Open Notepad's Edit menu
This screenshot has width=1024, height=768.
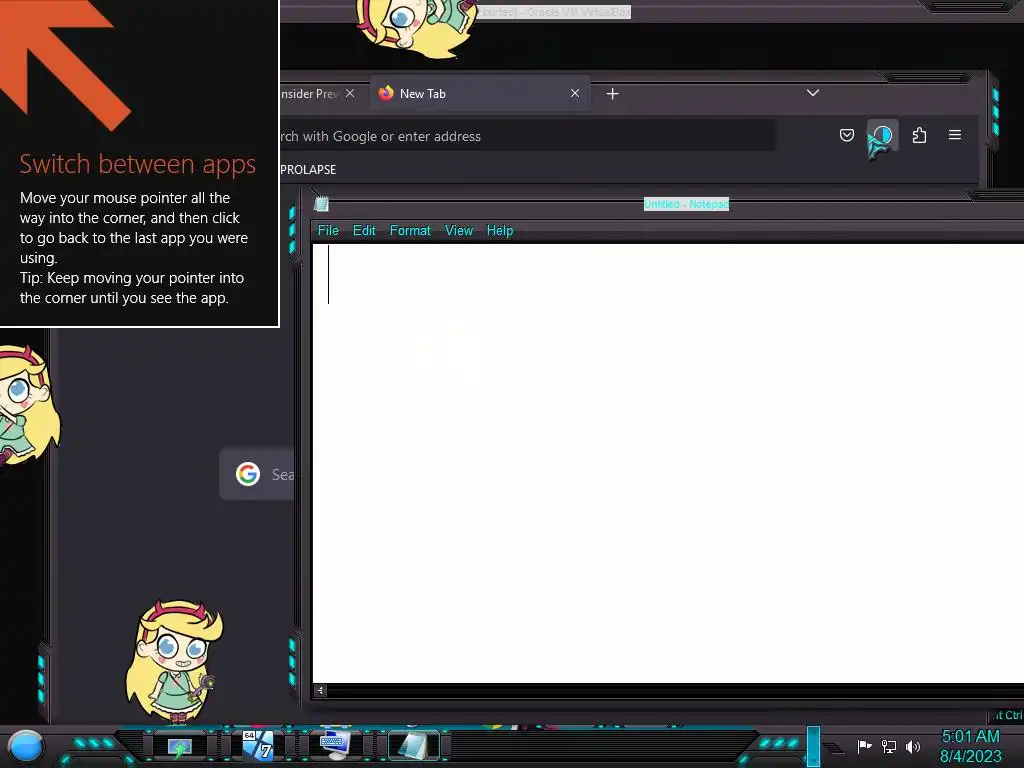(364, 231)
